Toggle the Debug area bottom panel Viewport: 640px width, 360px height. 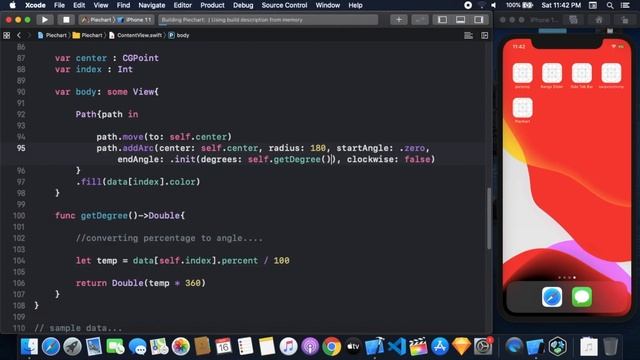click(460, 20)
